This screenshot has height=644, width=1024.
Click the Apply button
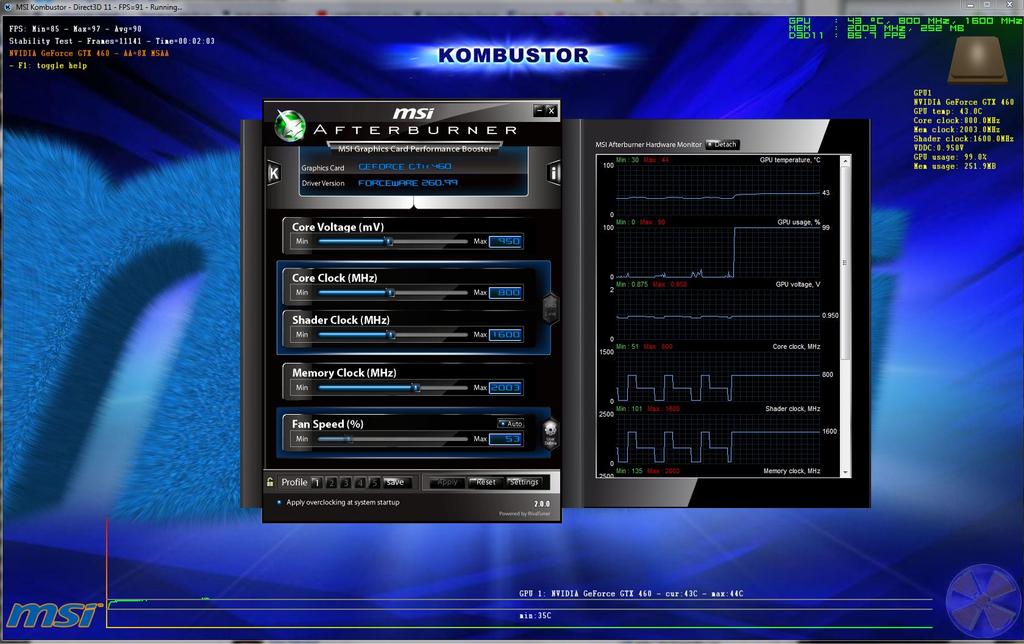click(x=447, y=483)
